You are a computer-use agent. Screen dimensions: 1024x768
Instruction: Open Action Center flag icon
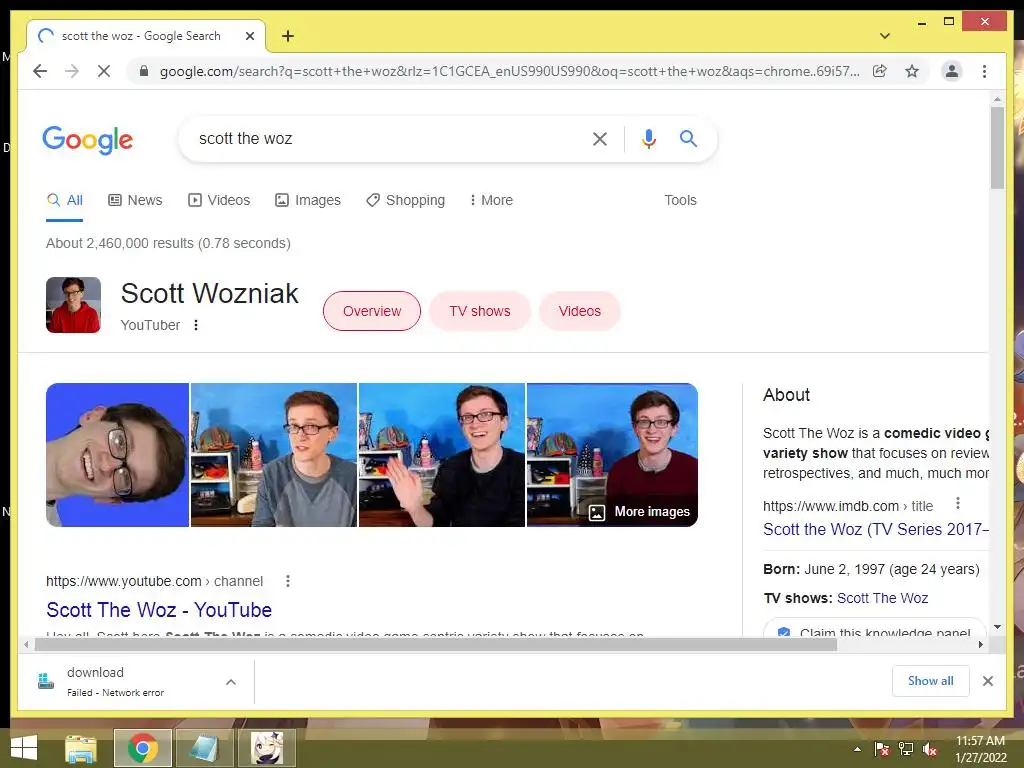882,749
